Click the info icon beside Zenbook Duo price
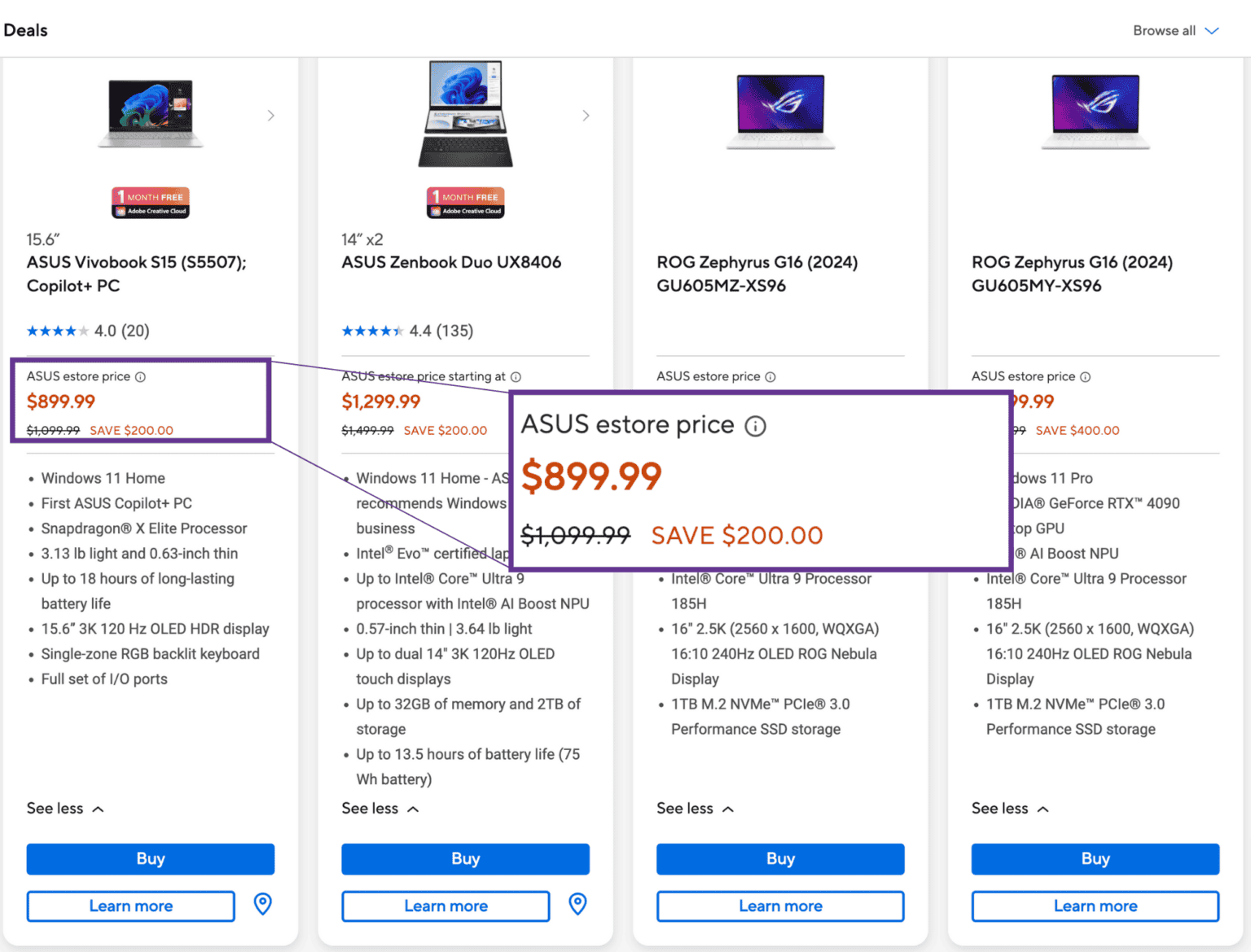Screen dimensions: 1251x952 tap(516, 376)
